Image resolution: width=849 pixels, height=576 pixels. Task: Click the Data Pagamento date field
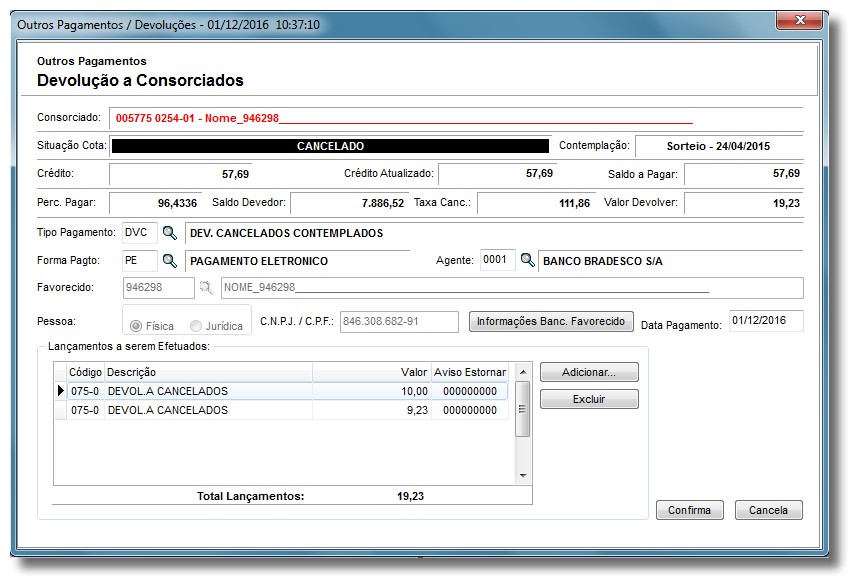click(766, 320)
